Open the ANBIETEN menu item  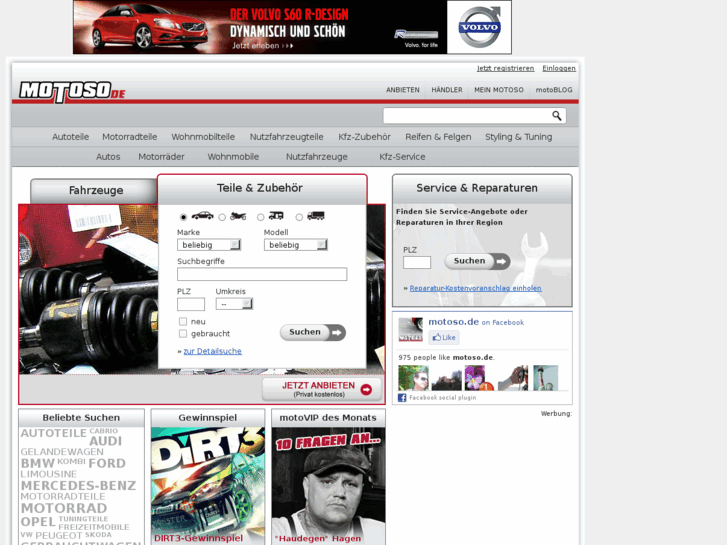click(x=402, y=90)
